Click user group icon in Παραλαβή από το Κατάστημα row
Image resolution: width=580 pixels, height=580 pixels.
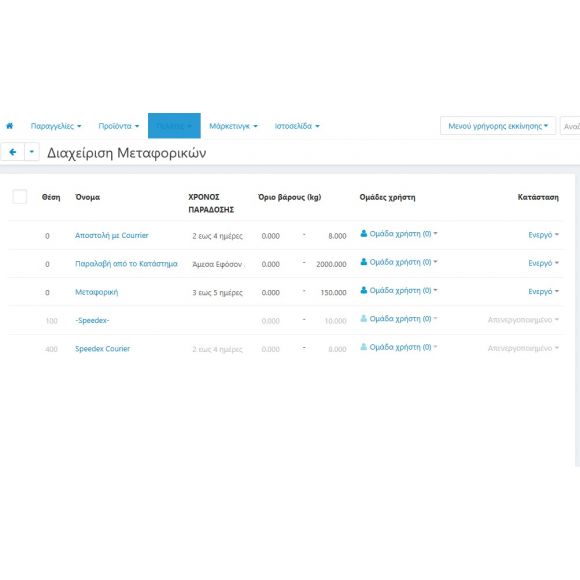(364, 262)
